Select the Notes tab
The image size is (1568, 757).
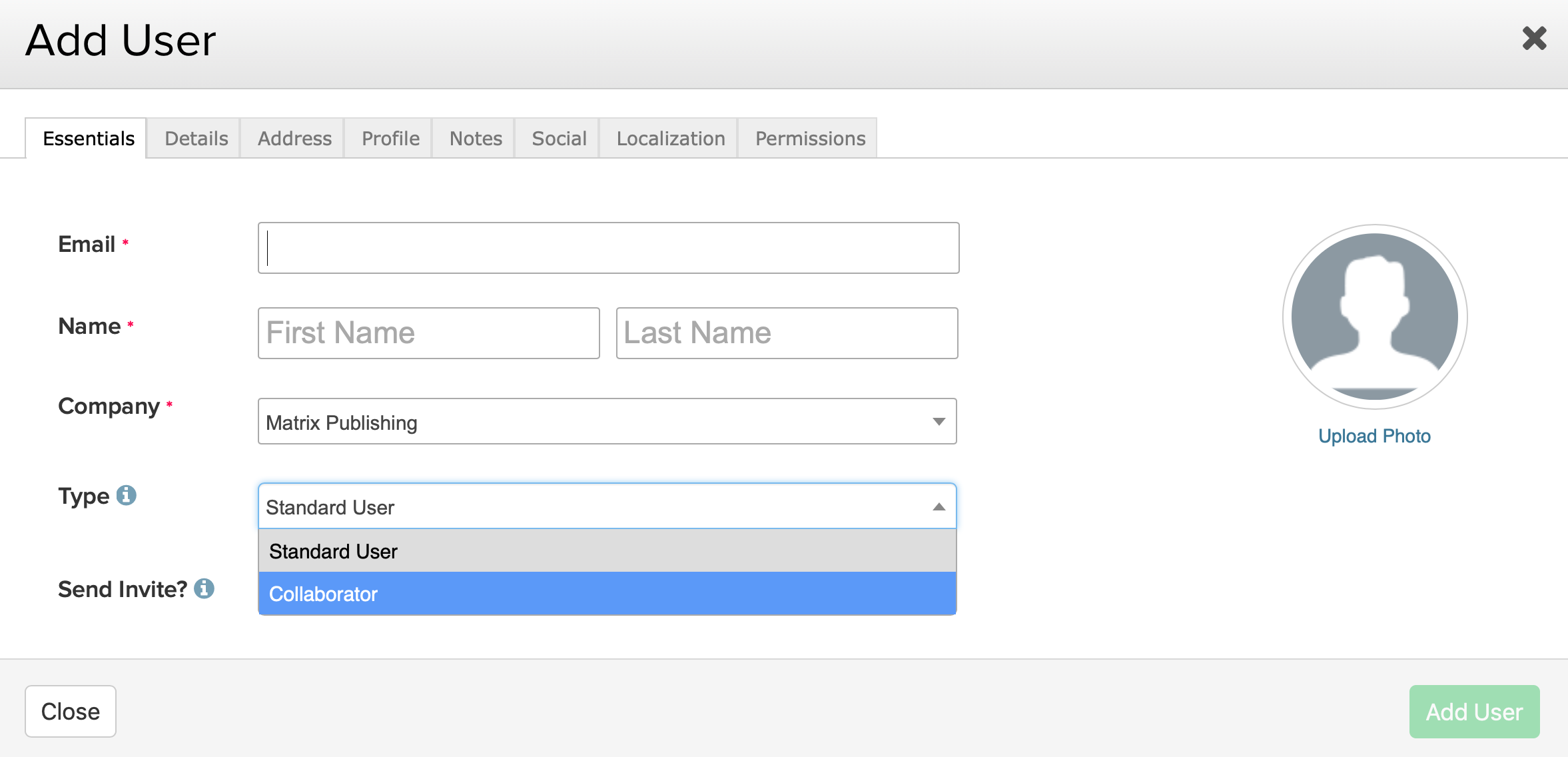(476, 139)
